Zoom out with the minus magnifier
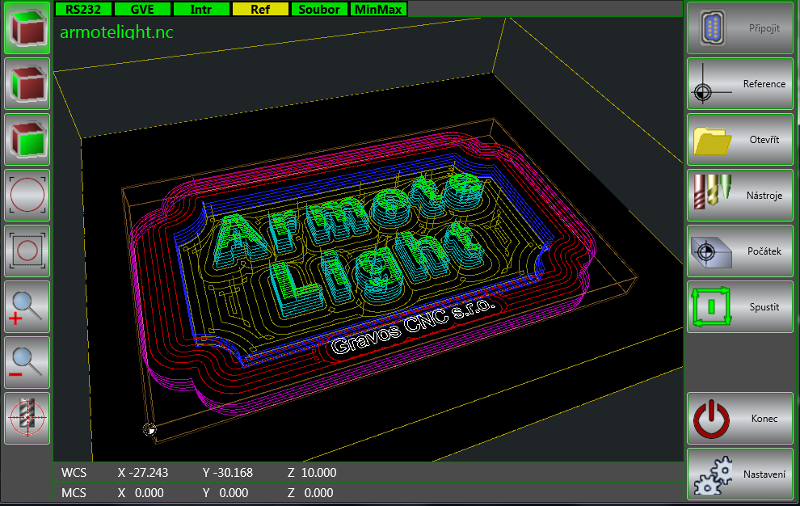800x506 pixels. pos(27,363)
